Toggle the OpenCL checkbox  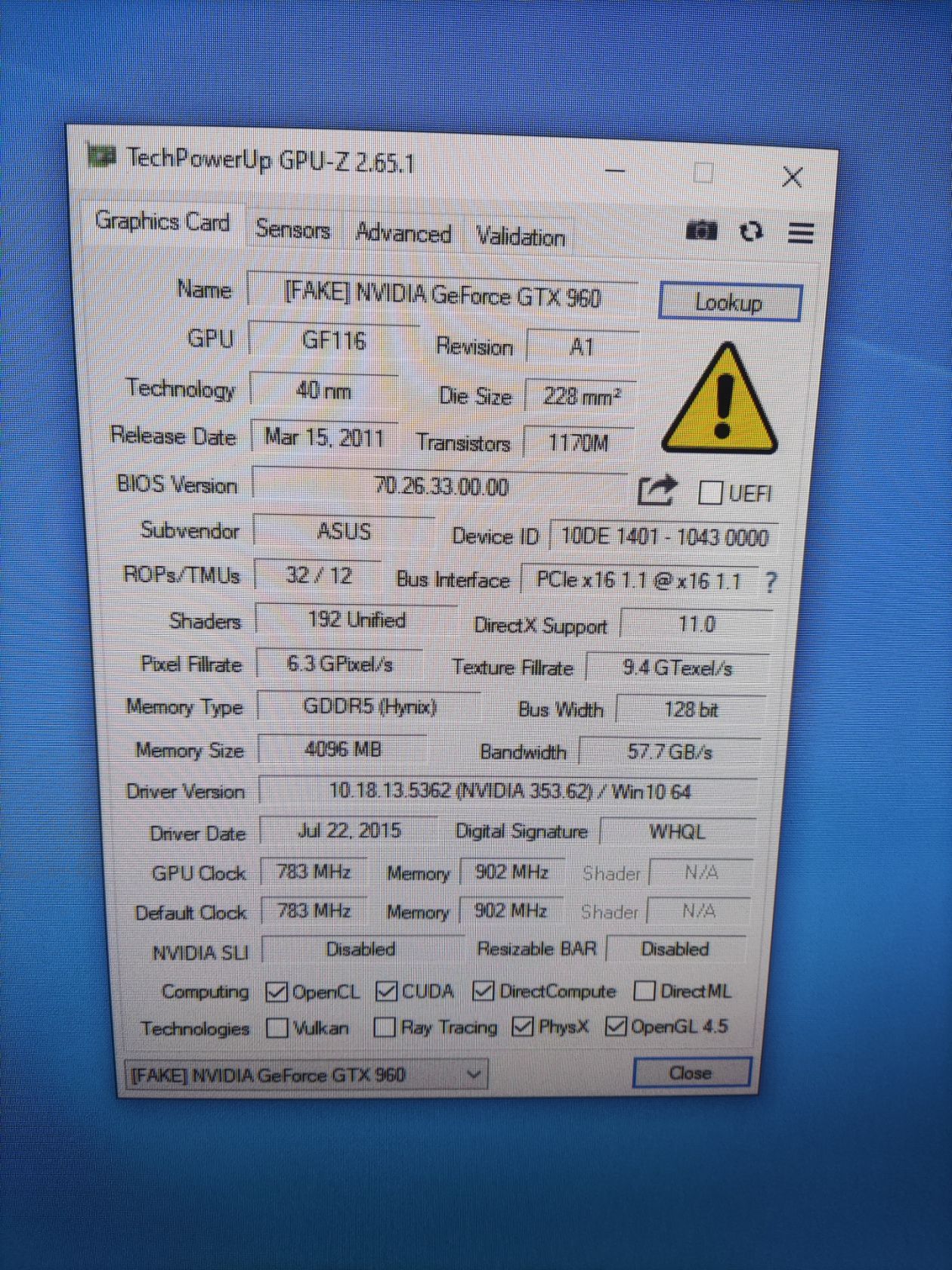277,992
